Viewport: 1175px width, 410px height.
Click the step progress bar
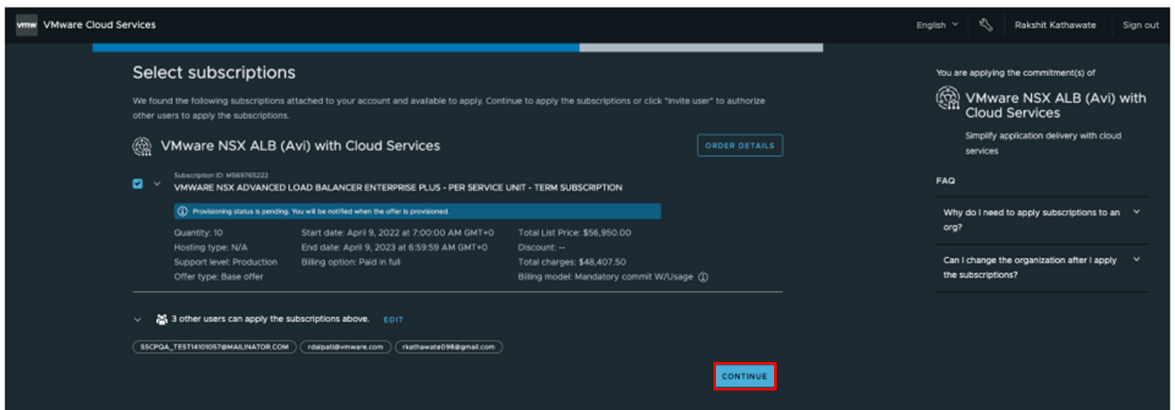pyautogui.click(x=457, y=47)
